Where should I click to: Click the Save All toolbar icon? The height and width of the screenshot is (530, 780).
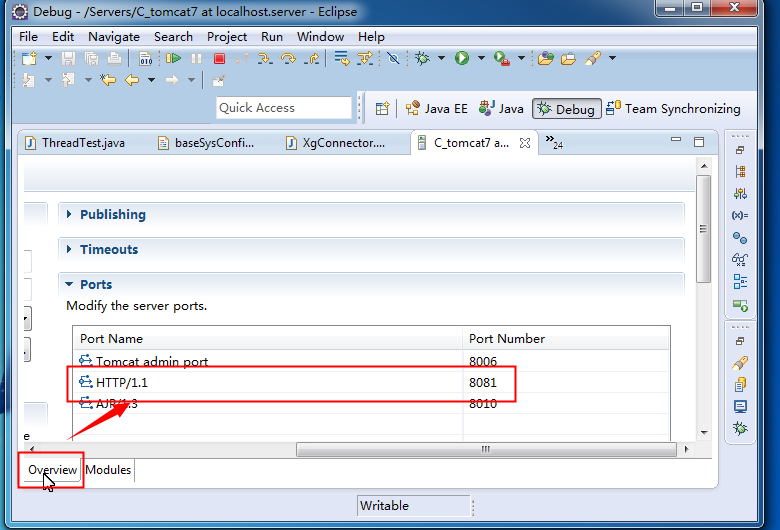tap(92, 59)
